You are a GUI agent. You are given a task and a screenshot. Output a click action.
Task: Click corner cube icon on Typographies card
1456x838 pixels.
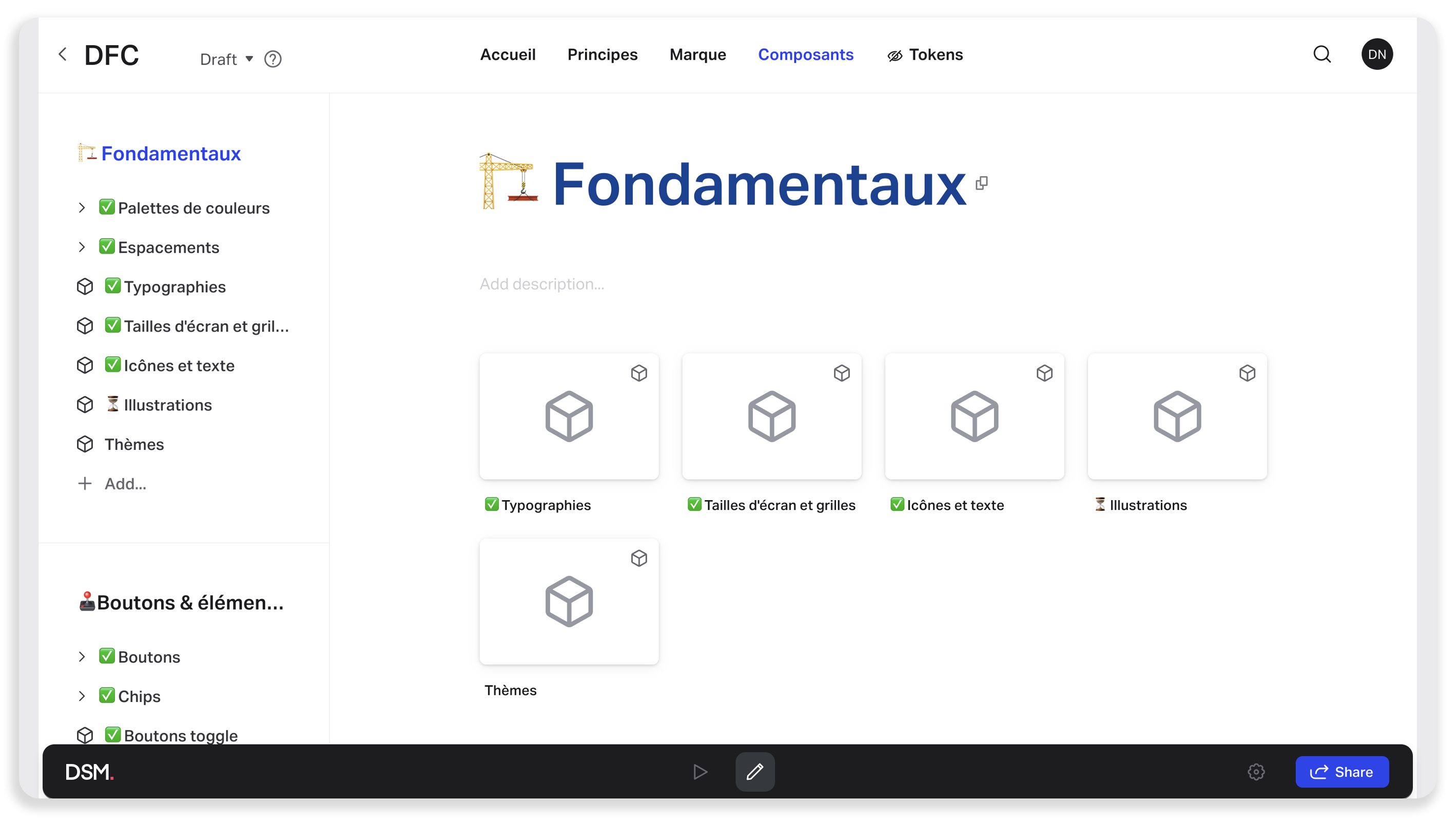[638, 373]
